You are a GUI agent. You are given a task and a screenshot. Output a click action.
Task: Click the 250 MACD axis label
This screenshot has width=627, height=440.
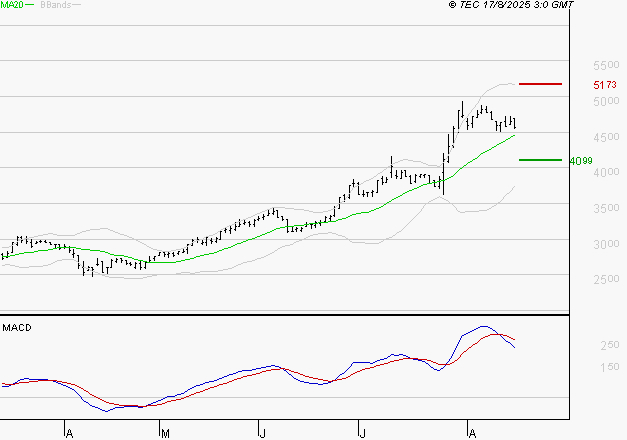(x=610, y=345)
